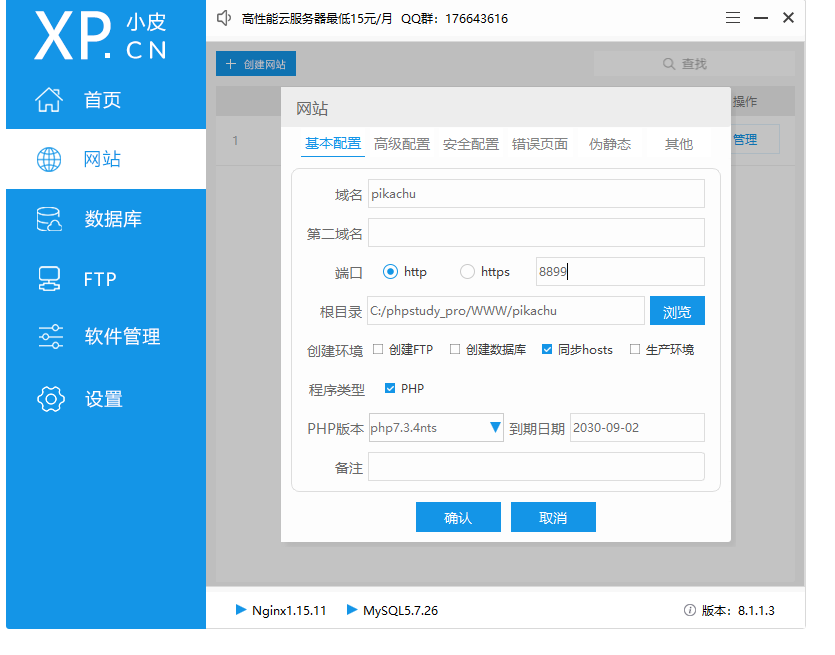Switch to the 高级配置 tab
The width and height of the screenshot is (835, 655).
[402, 144]
